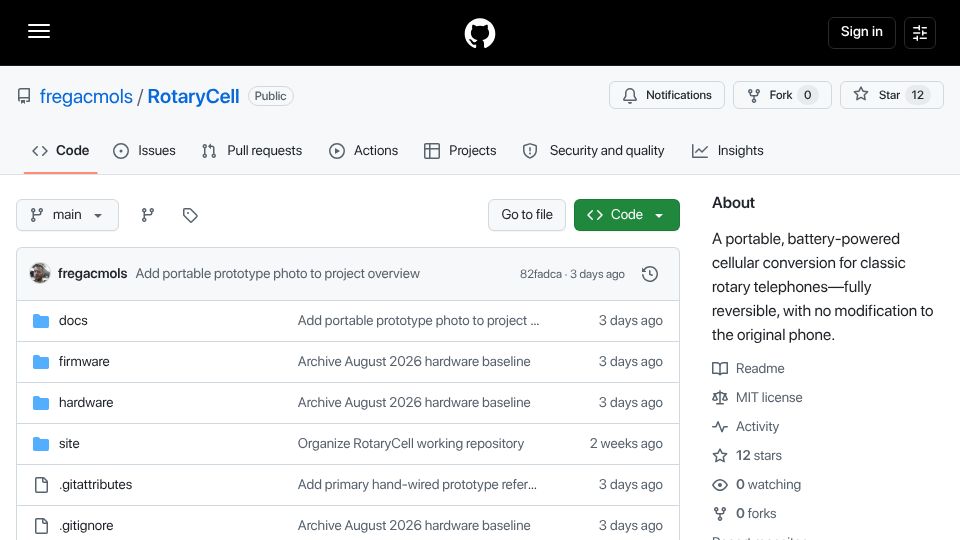Star the RotaryCell repository

click(891, 95)
